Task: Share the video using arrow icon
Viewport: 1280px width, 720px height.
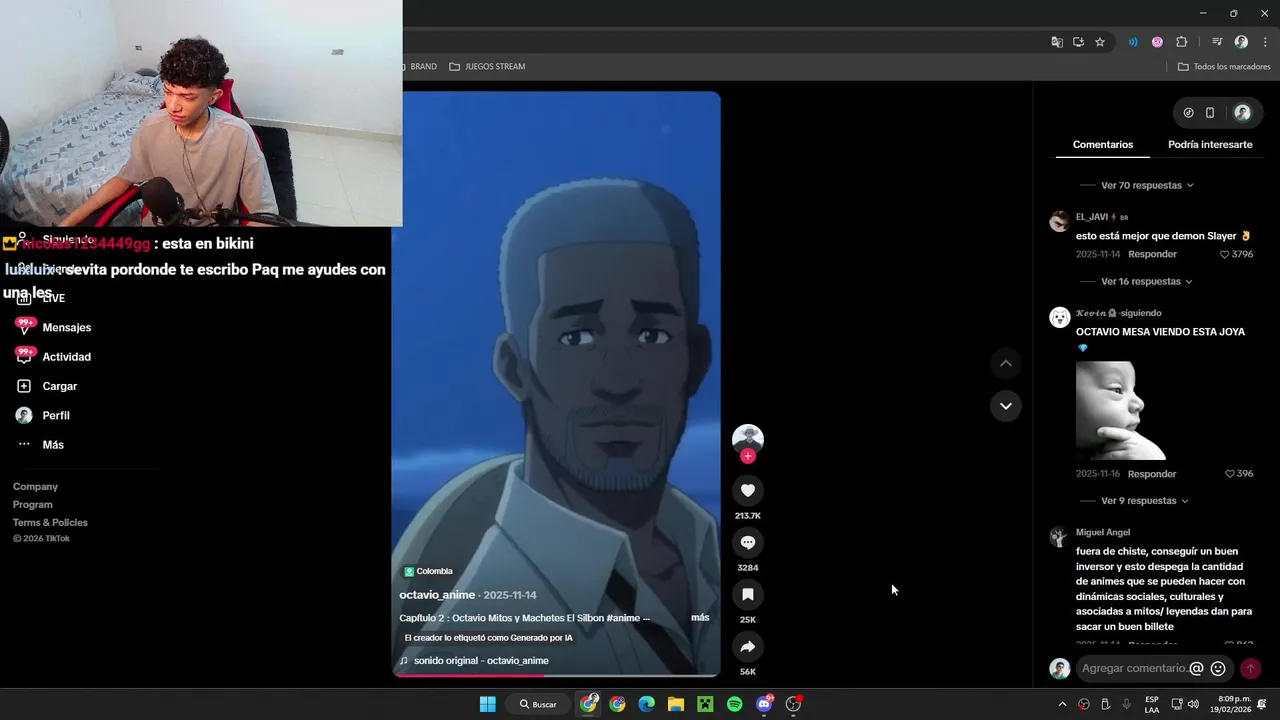Action: point(748,646)
